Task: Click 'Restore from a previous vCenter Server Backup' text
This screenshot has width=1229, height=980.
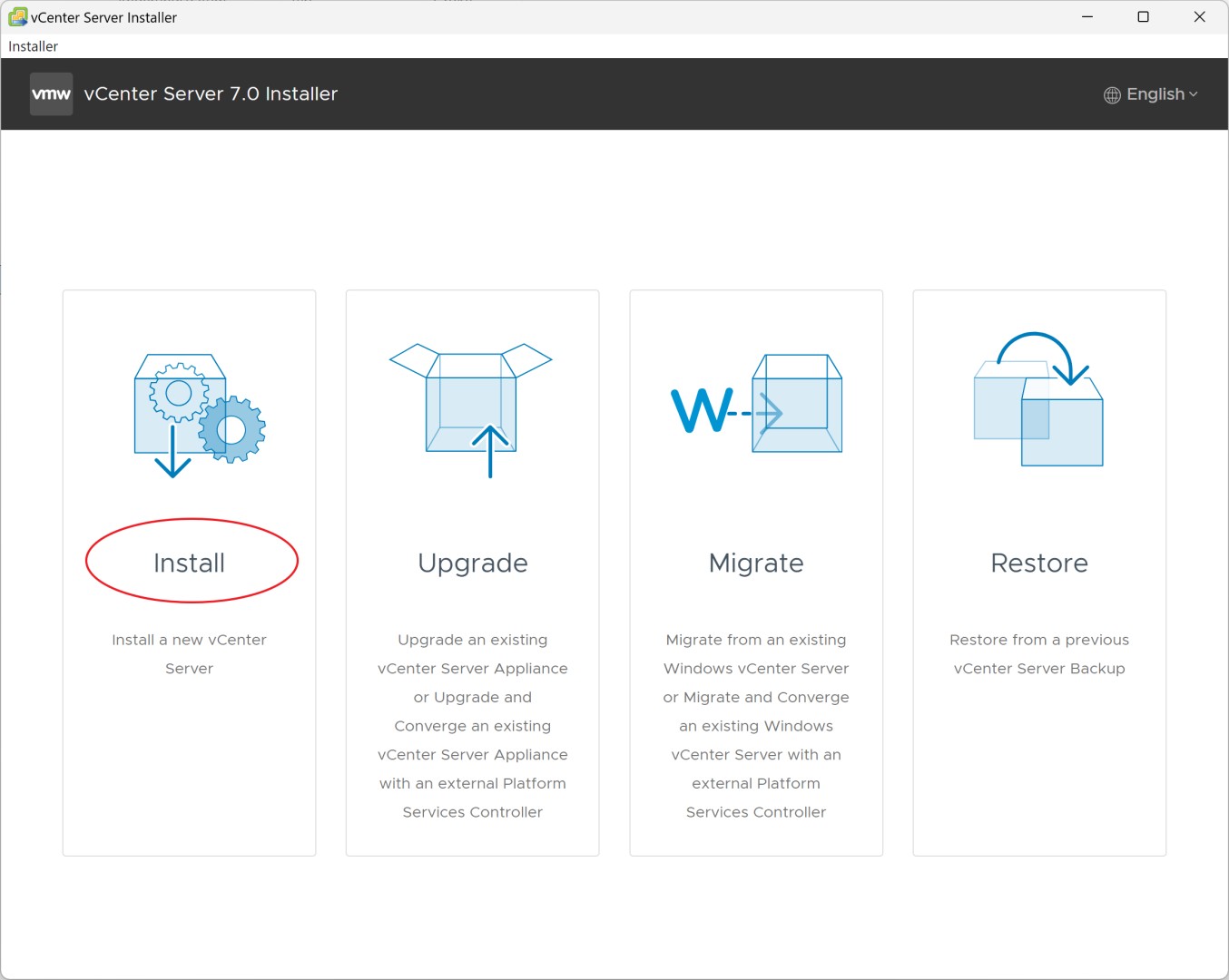Action: tap(1039, 654)
